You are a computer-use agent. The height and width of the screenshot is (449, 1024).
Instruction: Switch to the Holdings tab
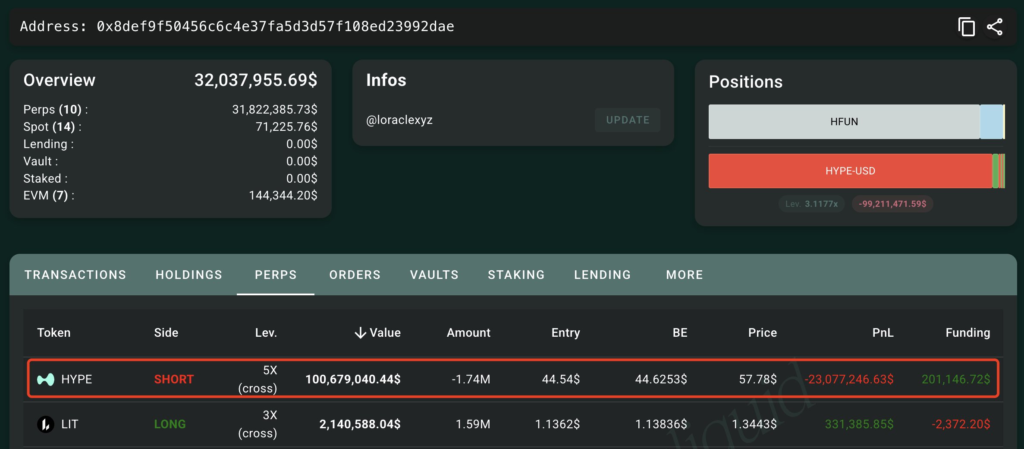click(189, 275)
